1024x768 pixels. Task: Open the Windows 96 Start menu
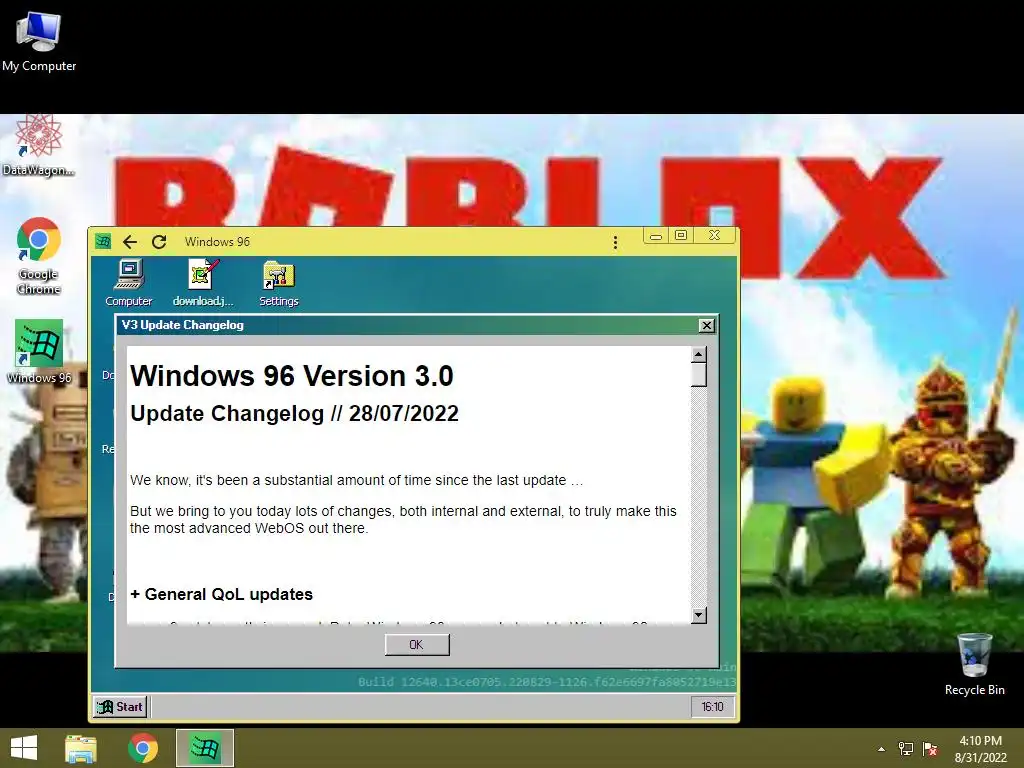click(x=120, y=707)
